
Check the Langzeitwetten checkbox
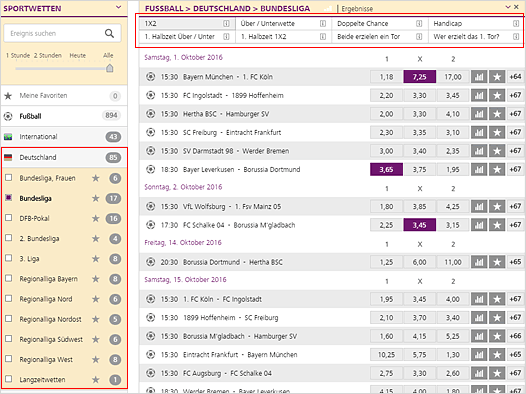click(x=9, y=379)
